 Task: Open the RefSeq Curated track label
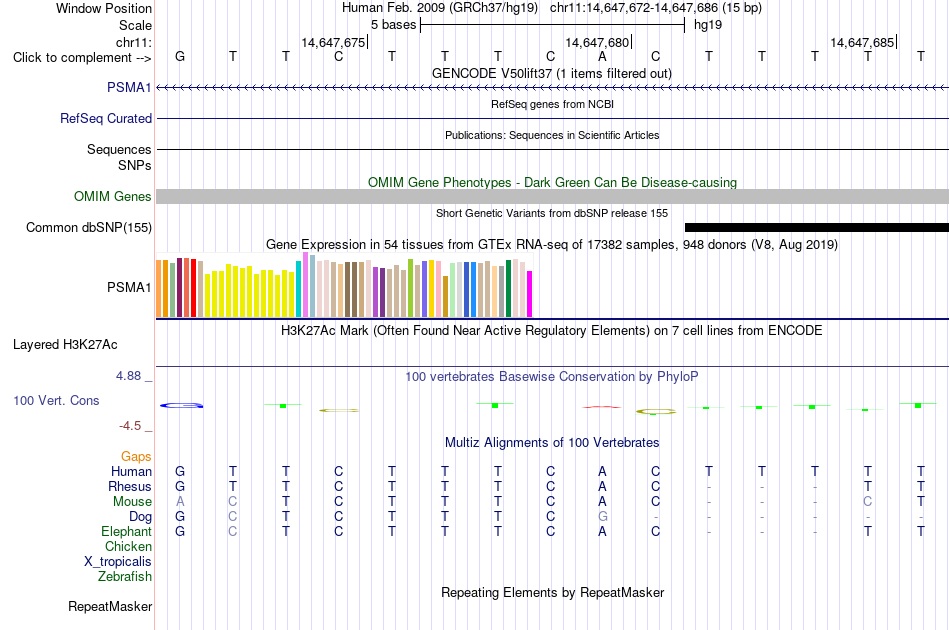pyautogui.click(x=105, y=119)
